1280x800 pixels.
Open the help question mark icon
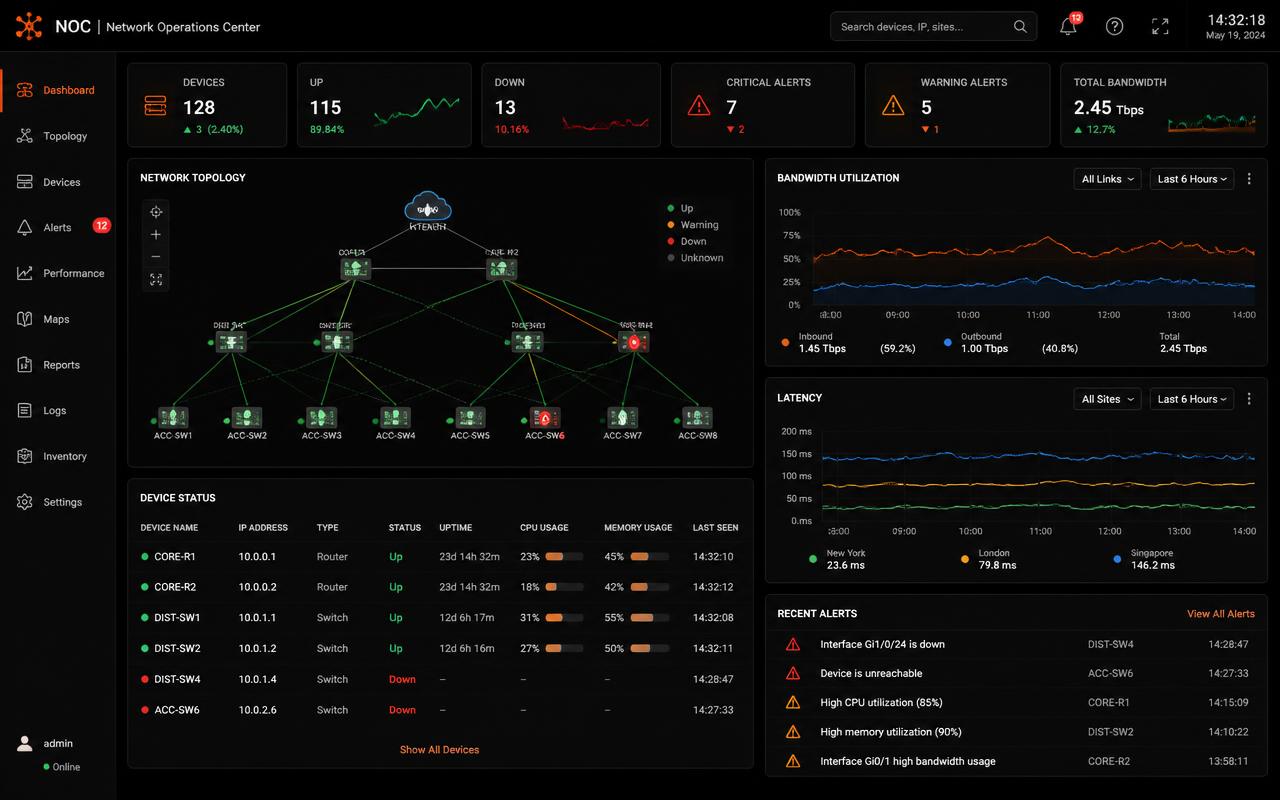coord(1114,27)
